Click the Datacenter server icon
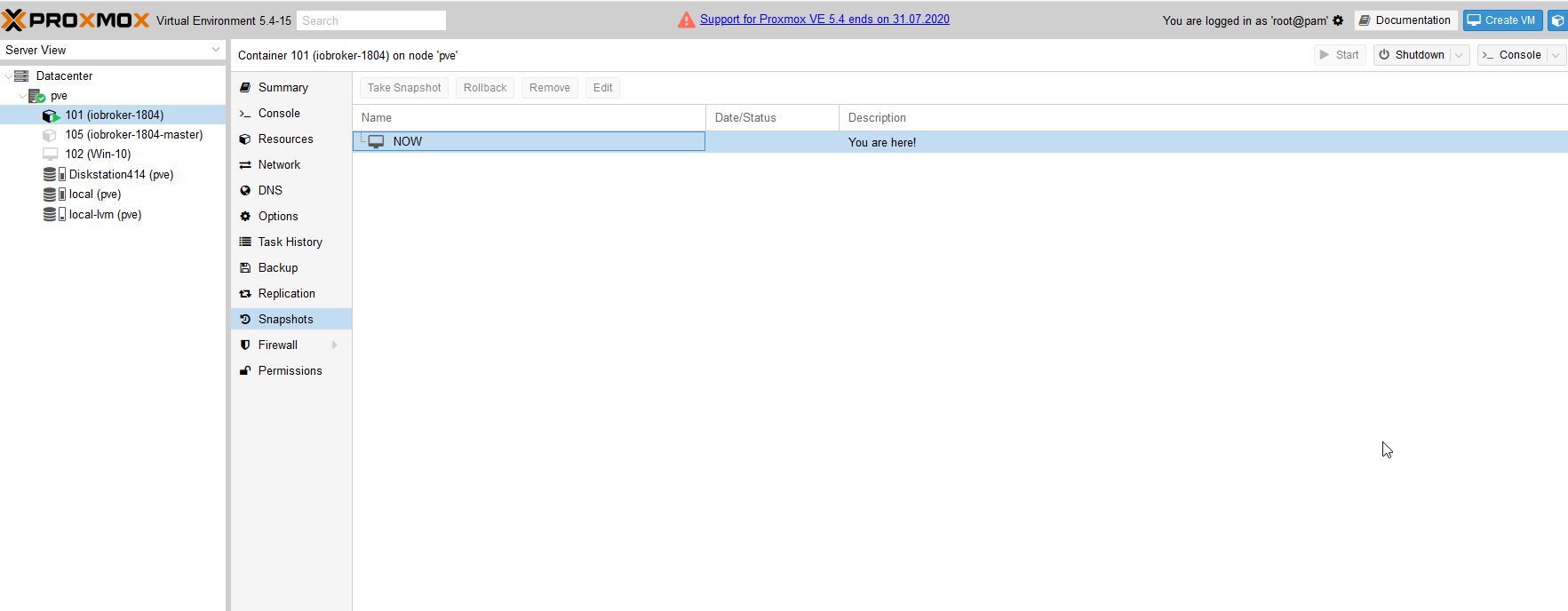 [x=21, y=76]
